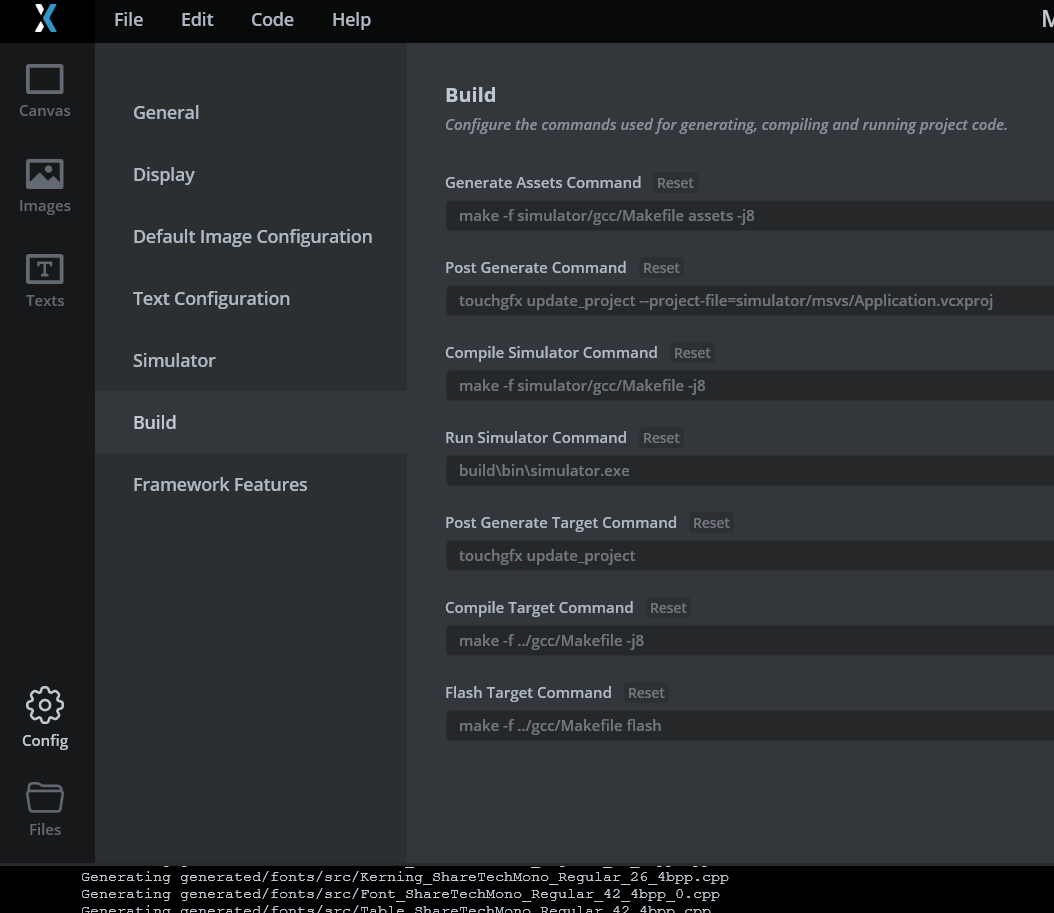Open Default Image Configuration
1054x913 pixels.
(x=252, y=236)
